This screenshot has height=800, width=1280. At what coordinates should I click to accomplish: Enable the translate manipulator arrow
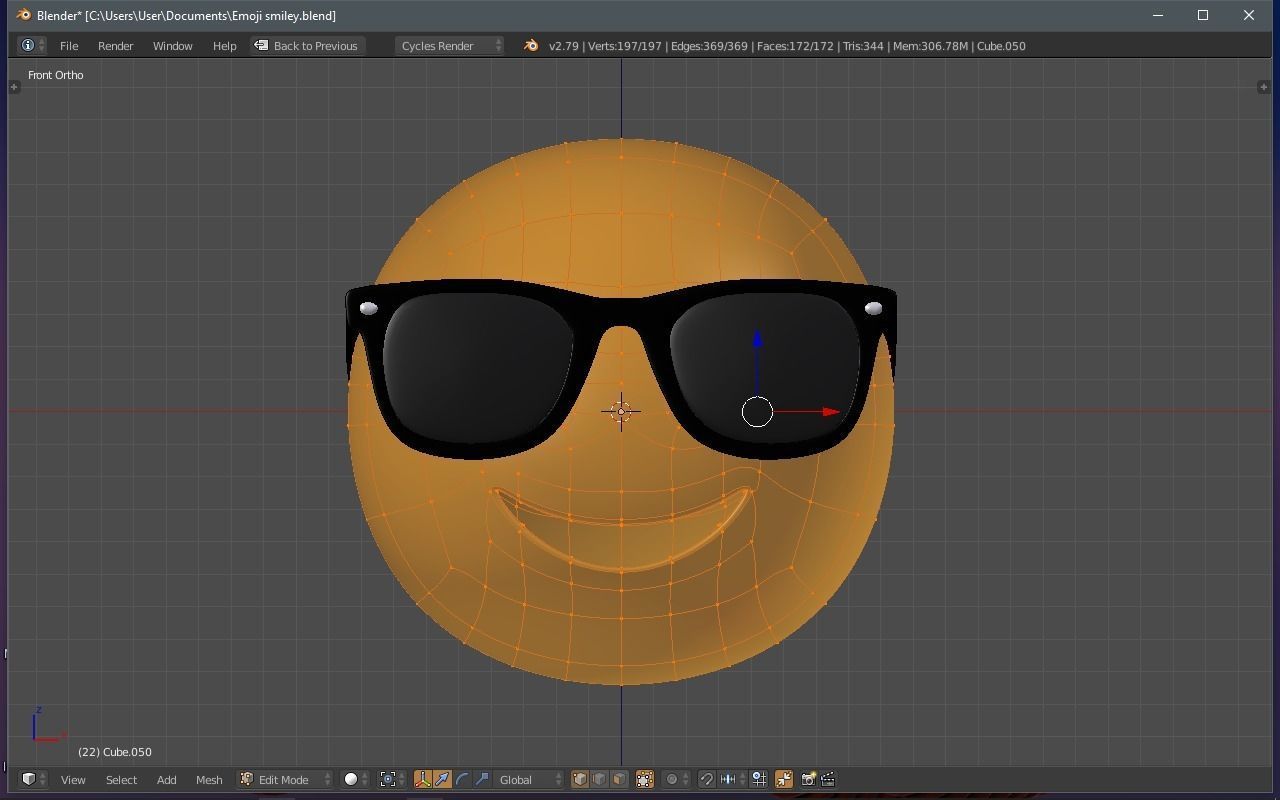click(442, 780)
